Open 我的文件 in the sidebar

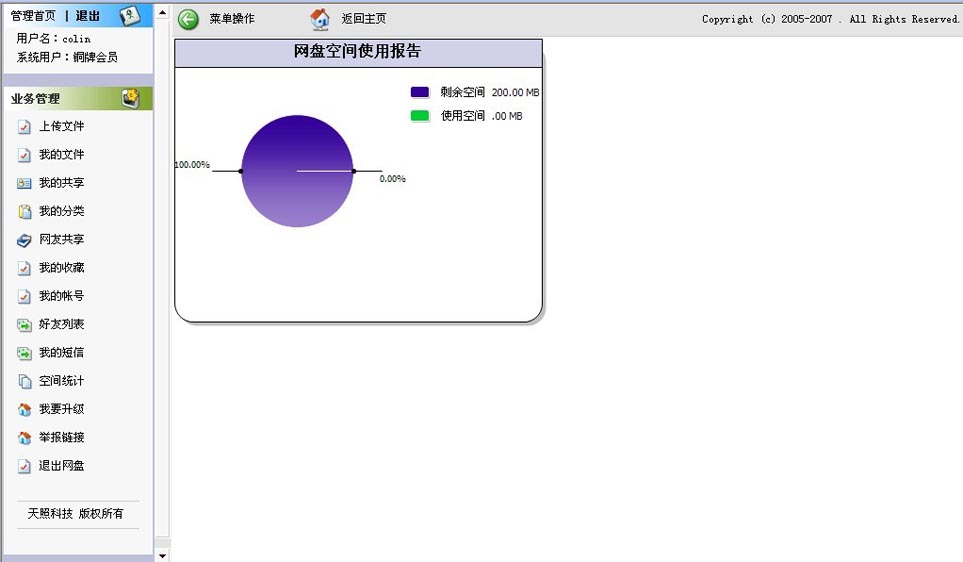pyautogui.click(x=61, y=154)
